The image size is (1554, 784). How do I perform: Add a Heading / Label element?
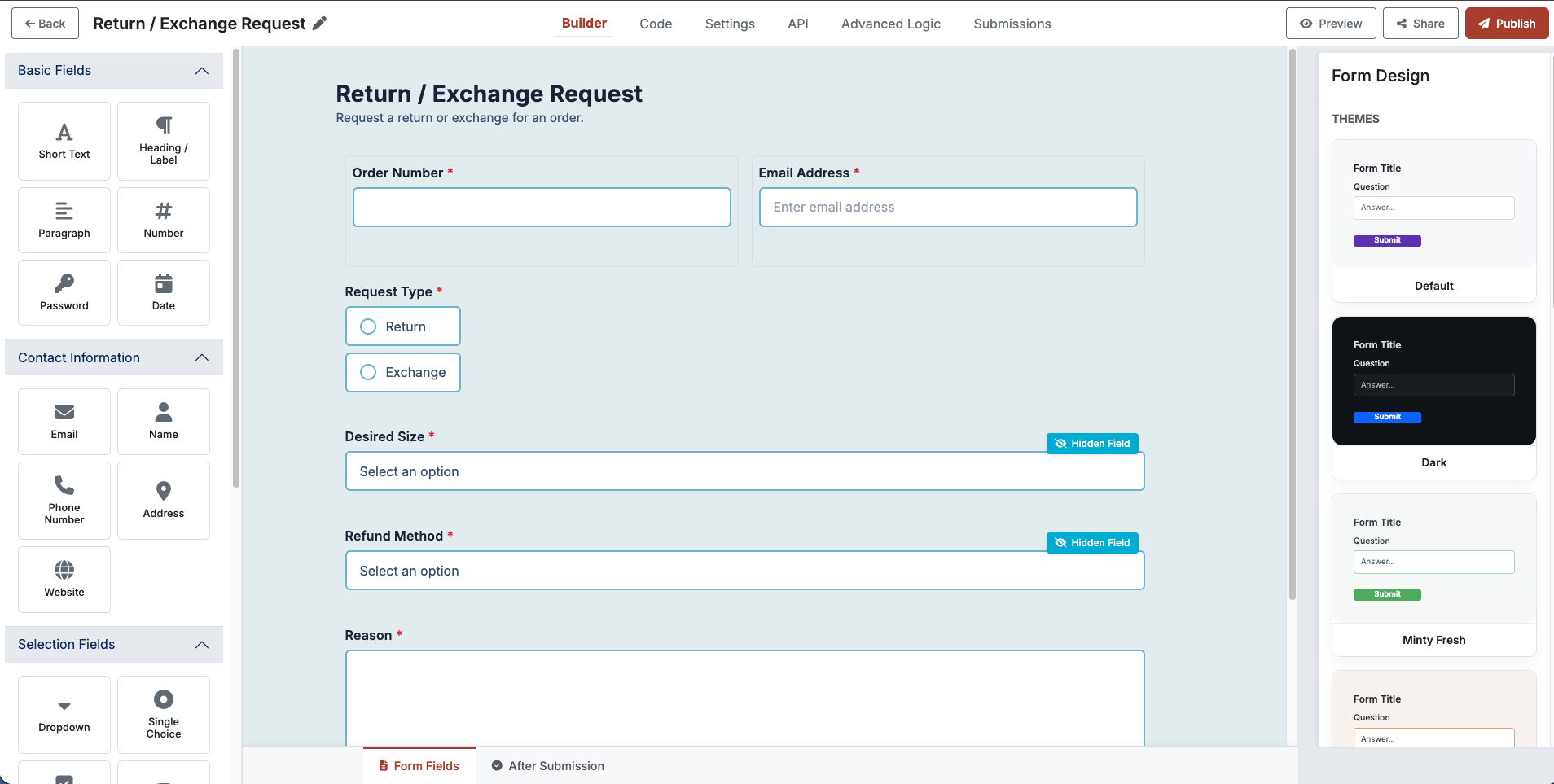(x=163, y=140)
